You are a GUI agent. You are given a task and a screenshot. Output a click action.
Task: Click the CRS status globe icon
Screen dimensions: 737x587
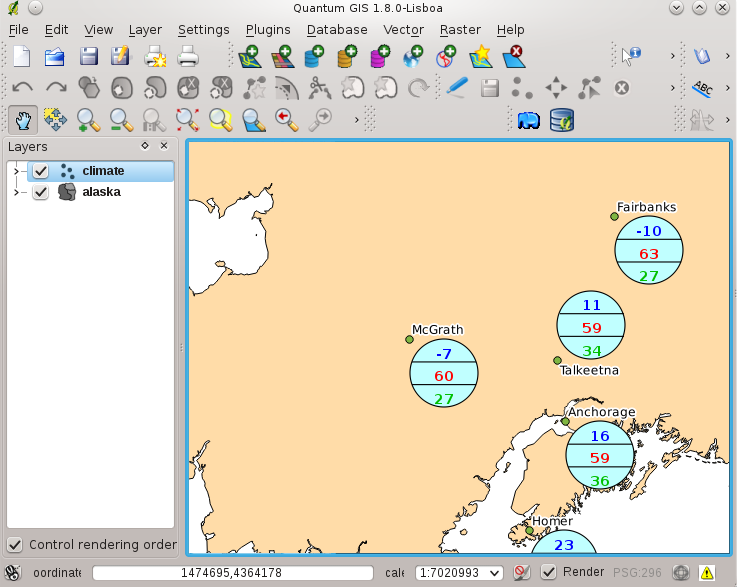[681, 573]
